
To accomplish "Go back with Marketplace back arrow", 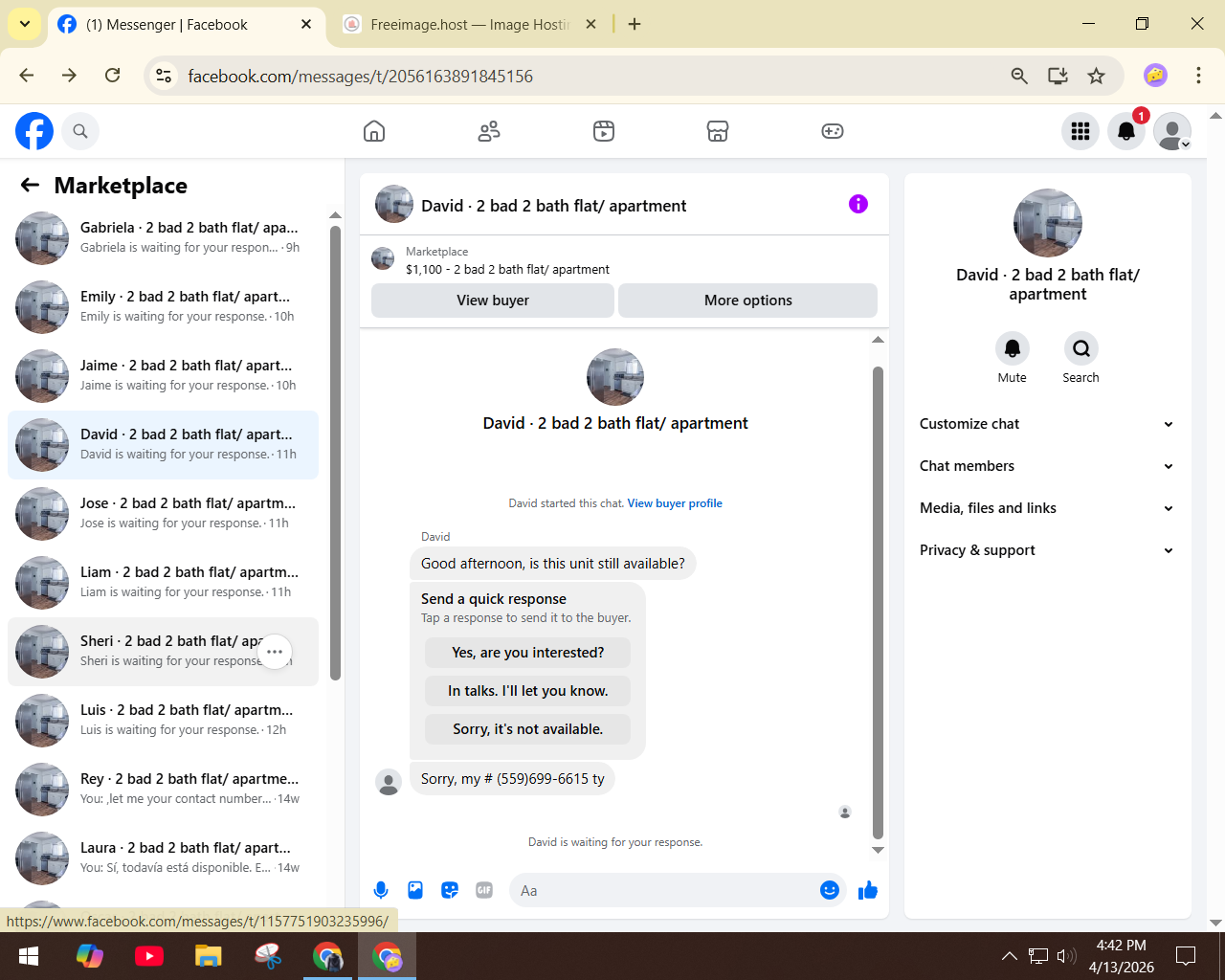I will pyautogui.click(x=30, y=186).
